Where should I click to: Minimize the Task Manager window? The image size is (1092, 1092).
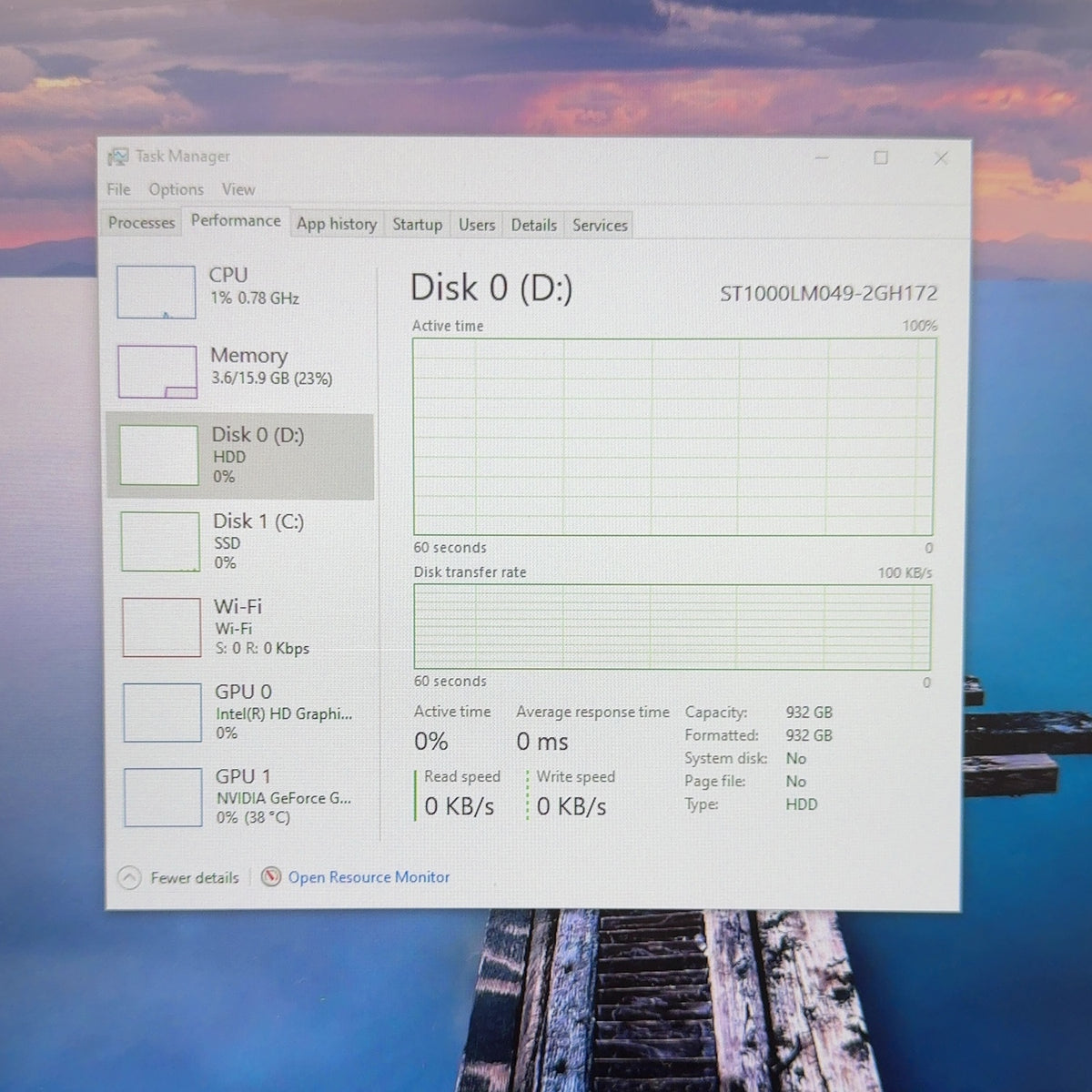tap(822, 158)
